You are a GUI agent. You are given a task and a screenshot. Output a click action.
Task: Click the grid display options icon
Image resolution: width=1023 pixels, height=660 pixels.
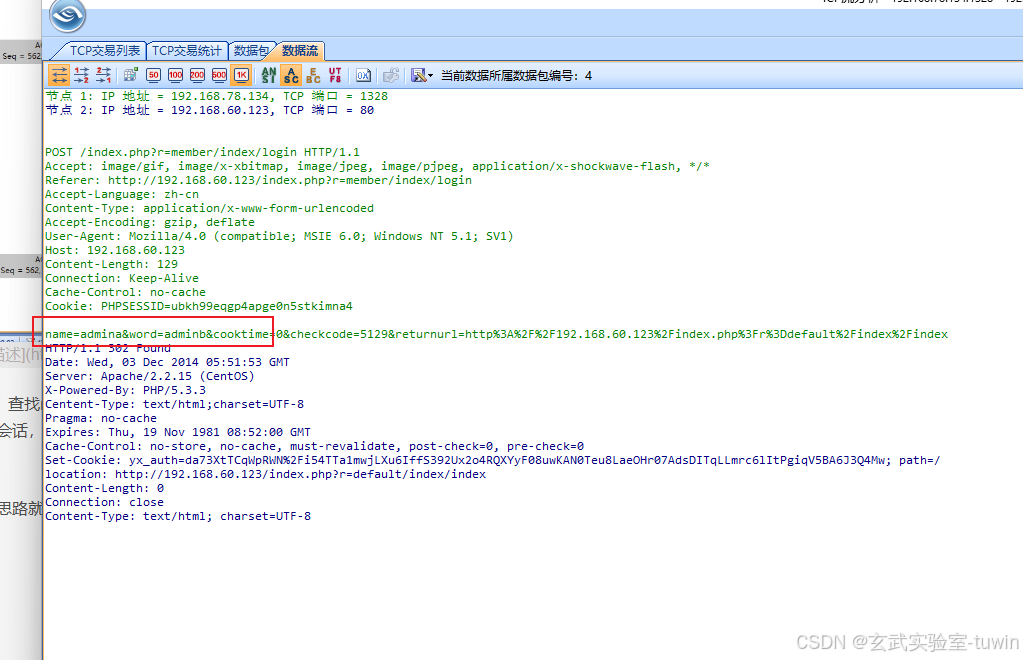tap(130, 76)
